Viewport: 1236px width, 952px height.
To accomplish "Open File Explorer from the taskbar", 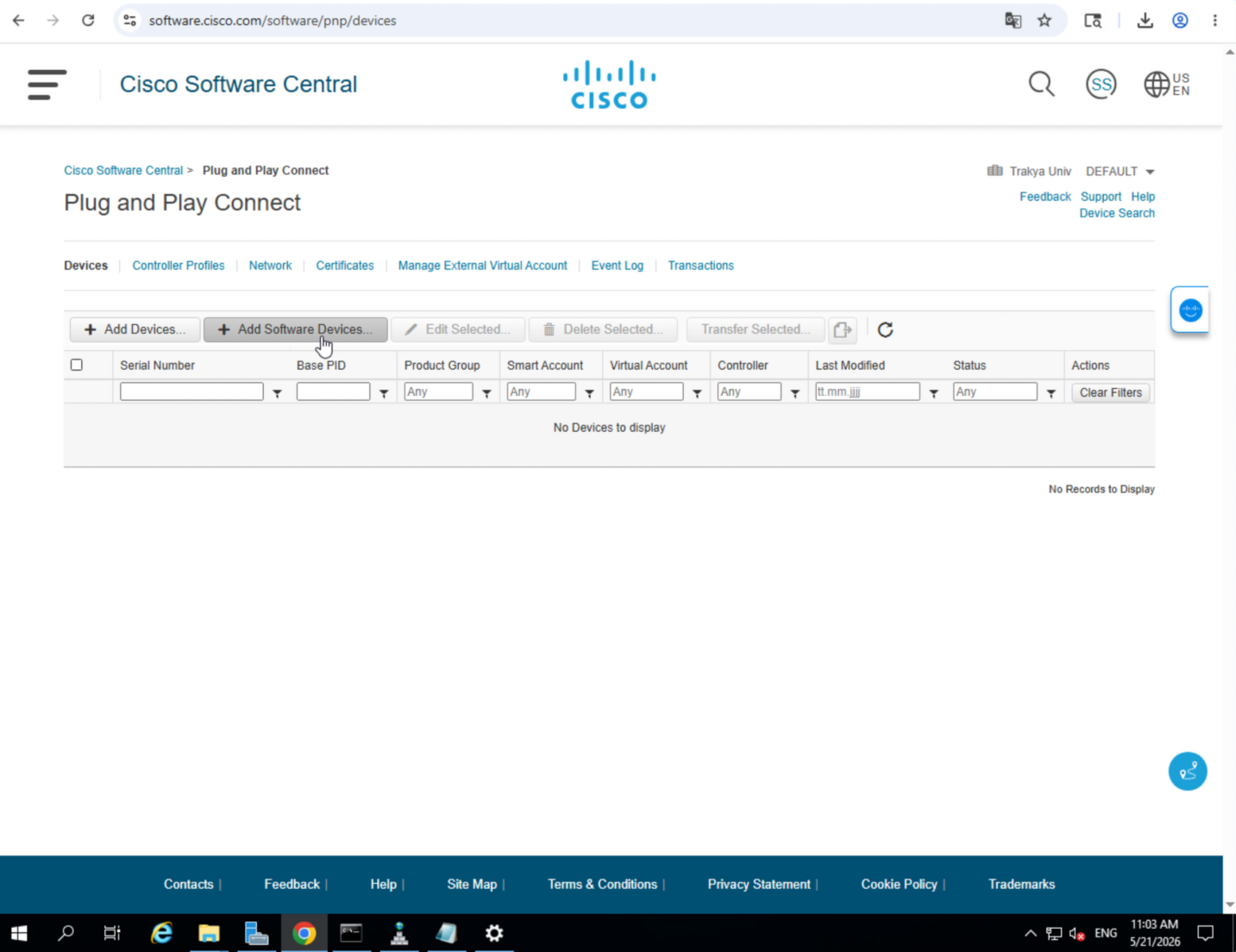I will (209, 933).
